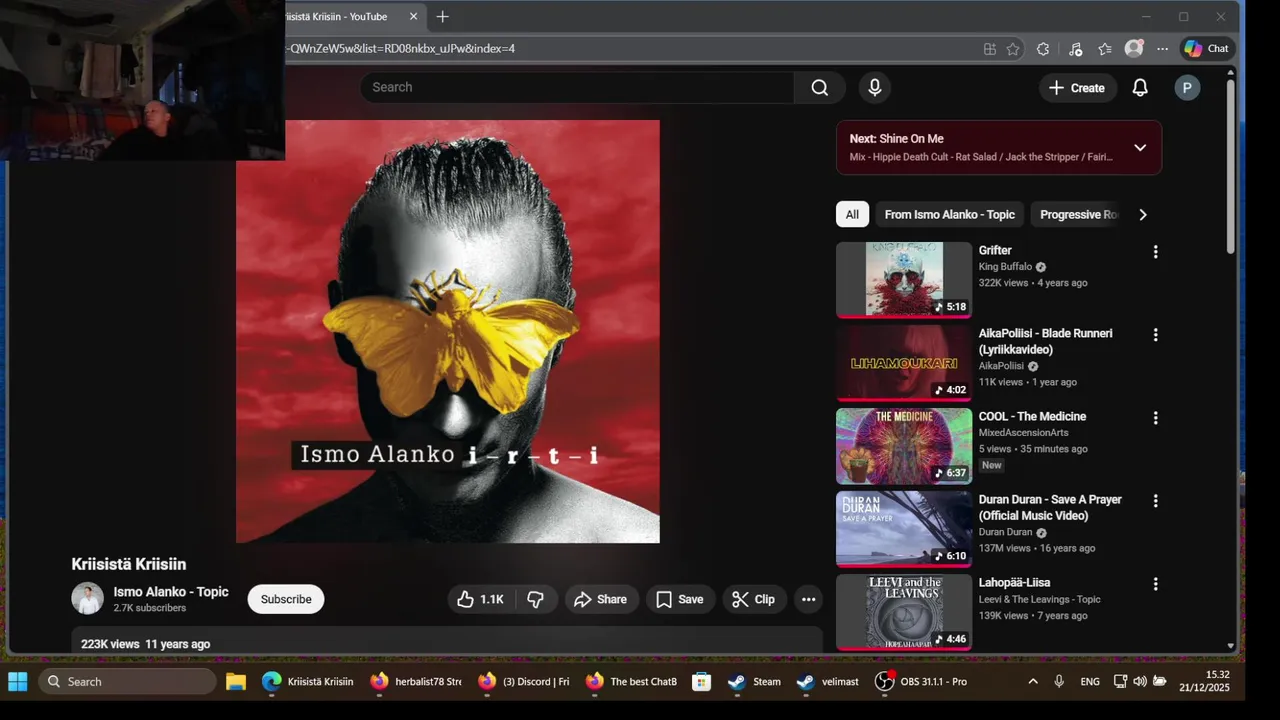Image resolution: width=1280 pixels, height=720 pixels.
Task: Select the Progressive Rock filter chip
Action: click(1077, 214)
